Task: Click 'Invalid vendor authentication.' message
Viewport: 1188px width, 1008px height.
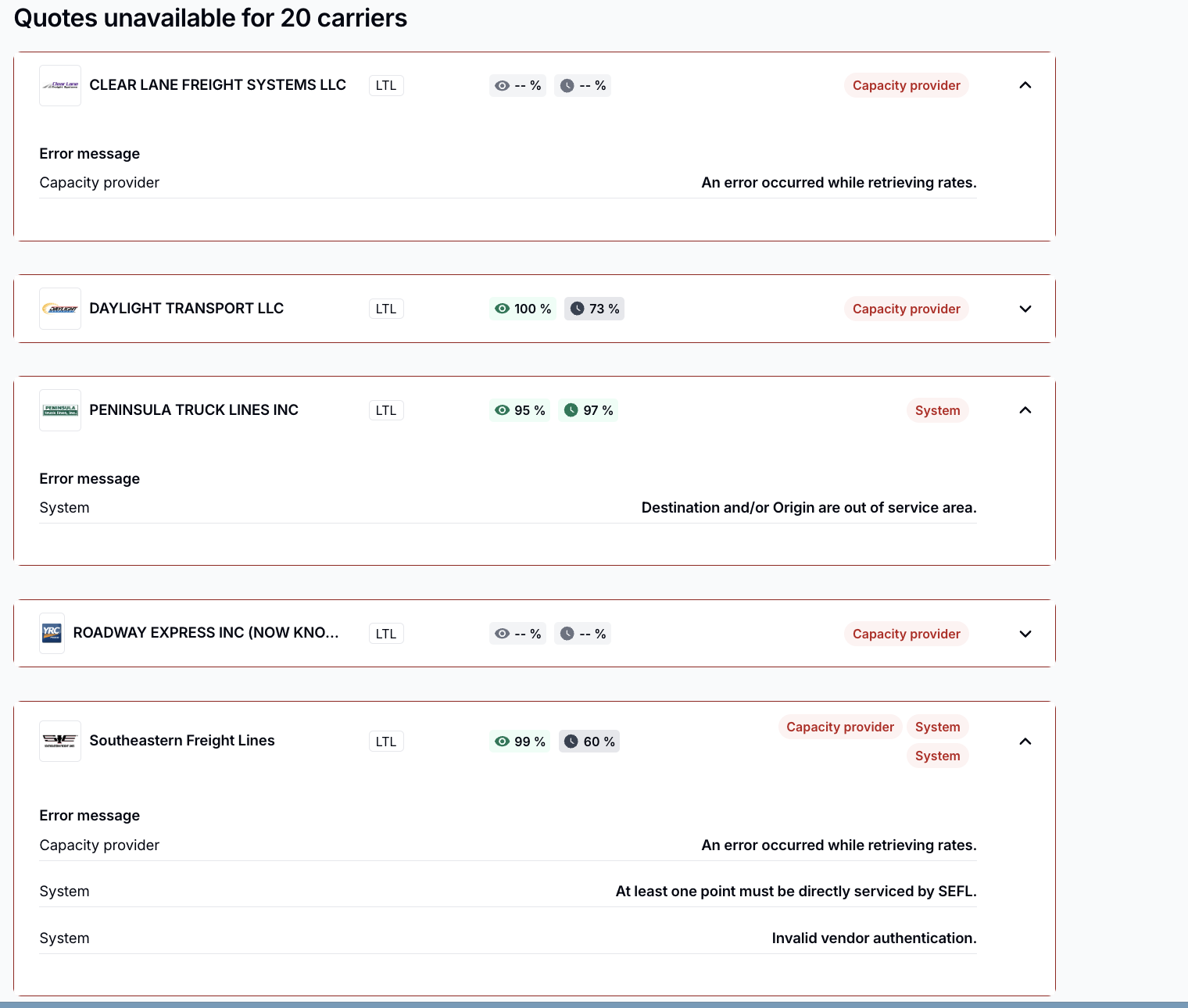Action: coord(875,938)
